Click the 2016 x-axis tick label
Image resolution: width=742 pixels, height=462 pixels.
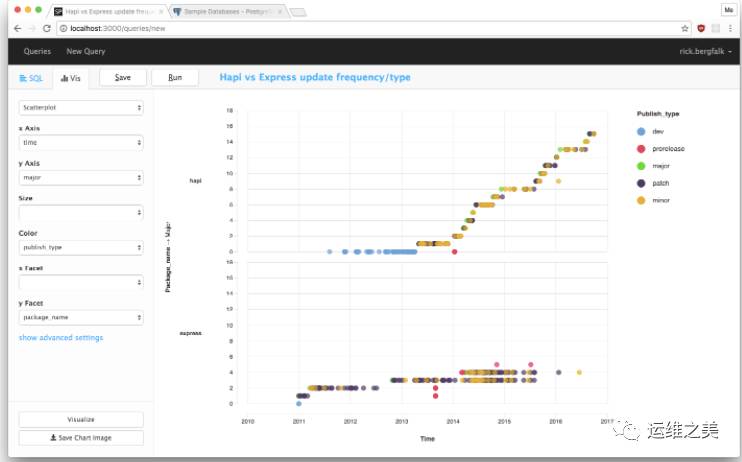click(556, 421)
